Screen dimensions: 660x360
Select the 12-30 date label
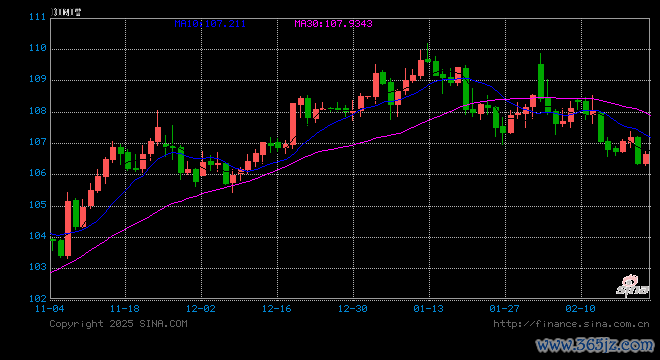353,309
